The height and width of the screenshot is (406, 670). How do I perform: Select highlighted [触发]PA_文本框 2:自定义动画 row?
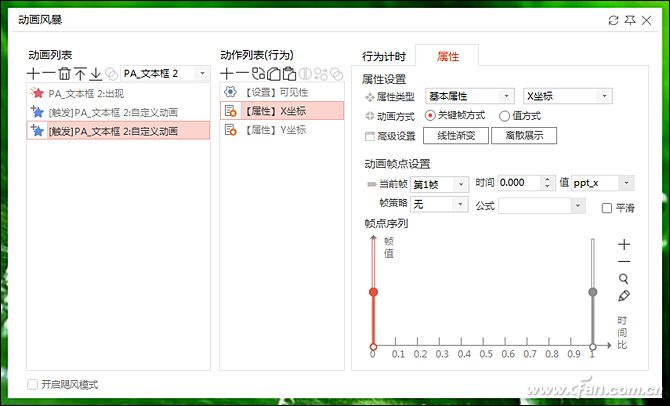point(118,131)
